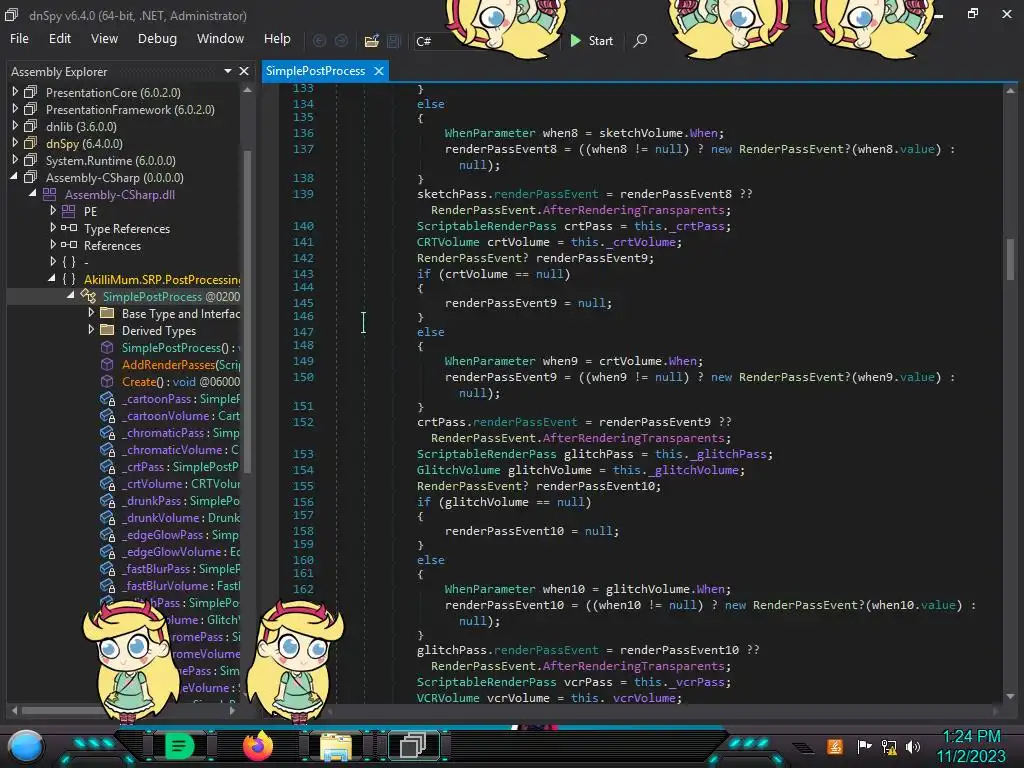The image size is (1024, 768).
Task: Expand the PresentationCore assembly node
Action: [15, 92]
